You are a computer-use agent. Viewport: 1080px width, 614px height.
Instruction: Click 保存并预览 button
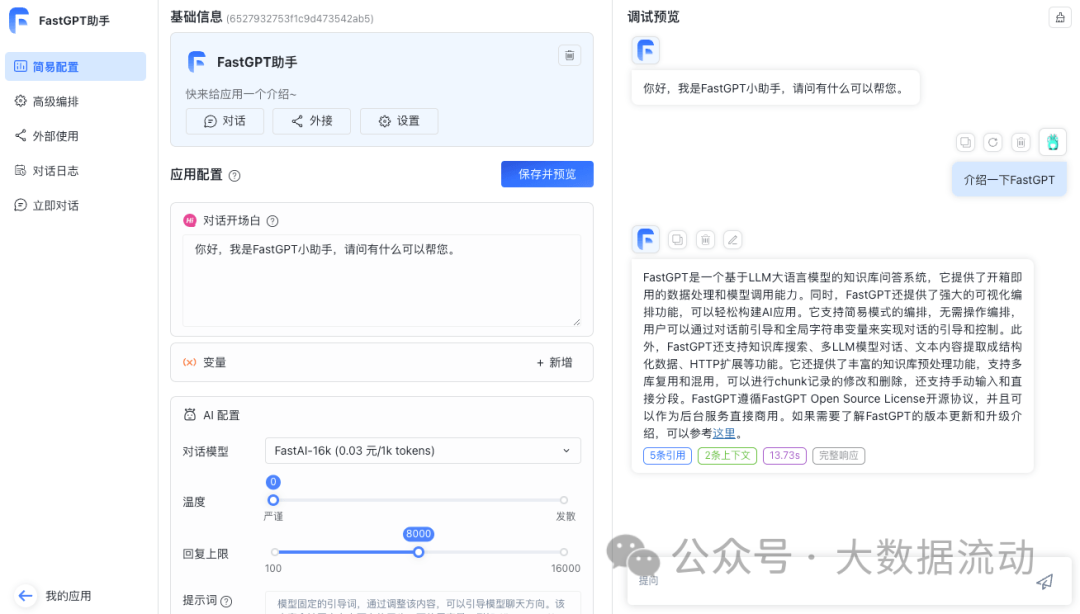coord(547,174)
